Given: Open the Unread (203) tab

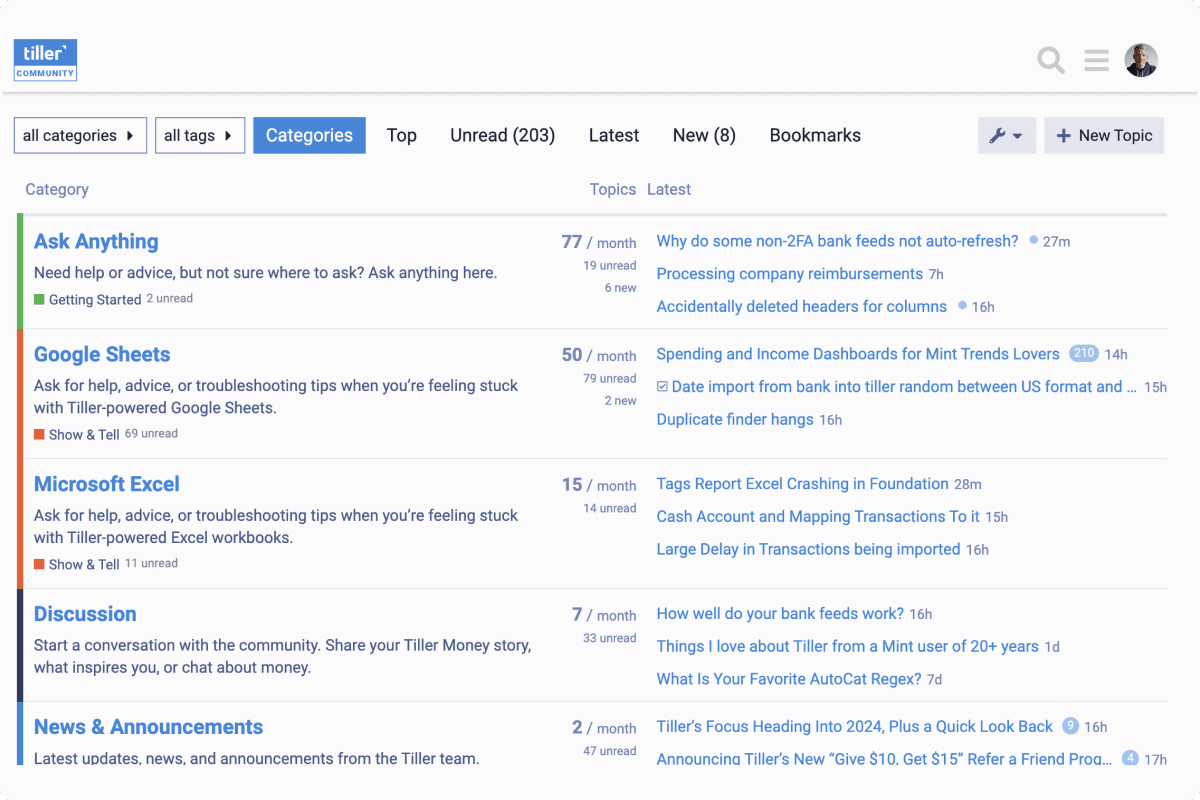Looking at the screenshot, I should (502, 136).
